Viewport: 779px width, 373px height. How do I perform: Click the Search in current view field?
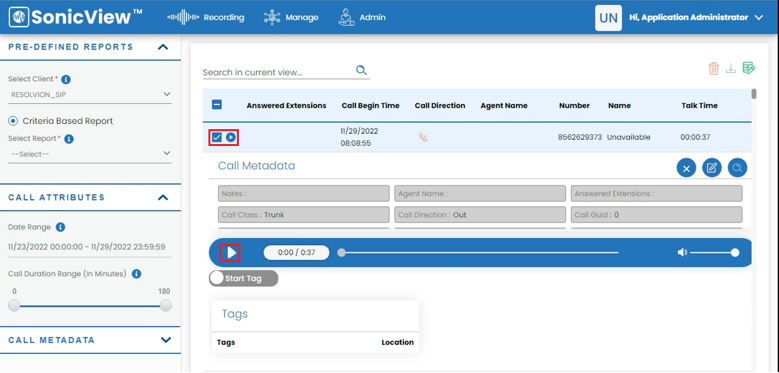tap(278, 72)
